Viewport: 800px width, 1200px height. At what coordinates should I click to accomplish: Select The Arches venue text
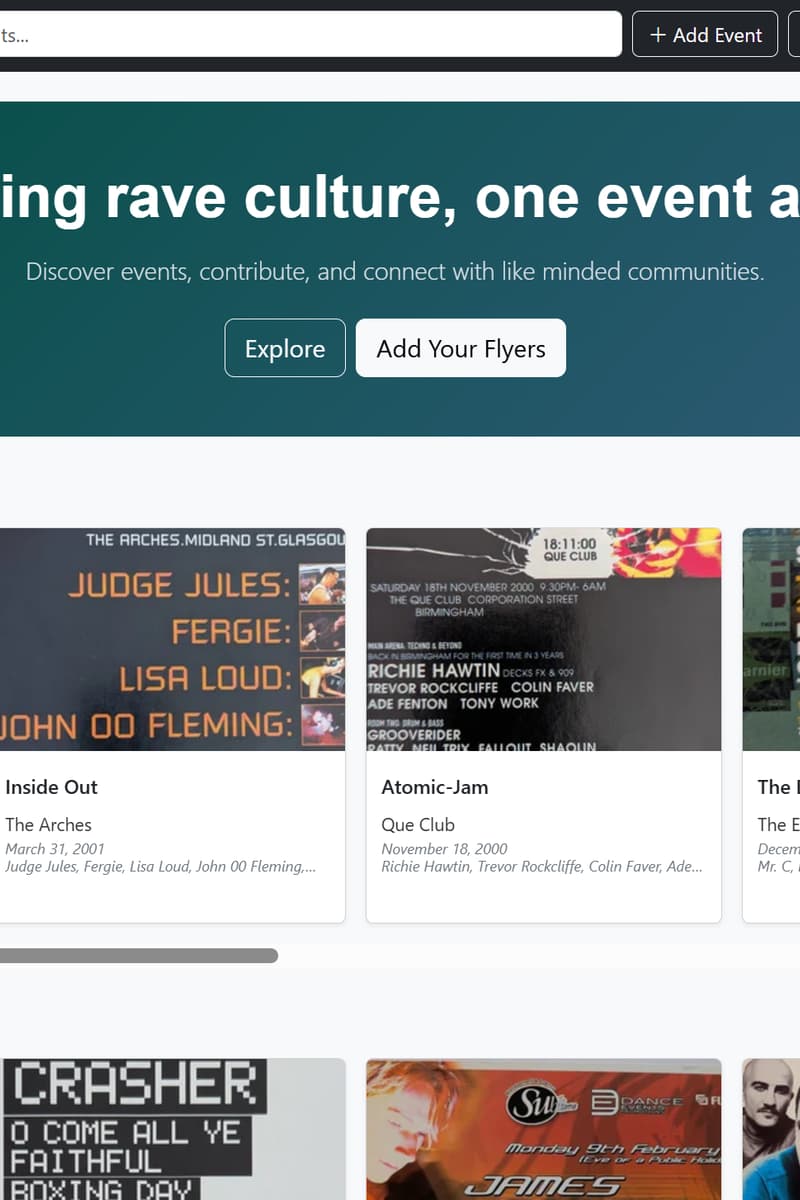[x=48, y=825]
